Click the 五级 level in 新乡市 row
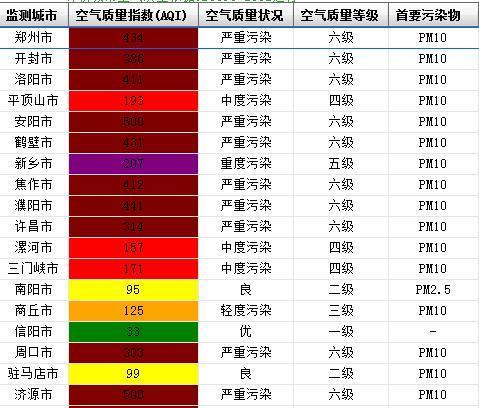The width and height of the screenshot is (479, 408). [x=341, y=164]
